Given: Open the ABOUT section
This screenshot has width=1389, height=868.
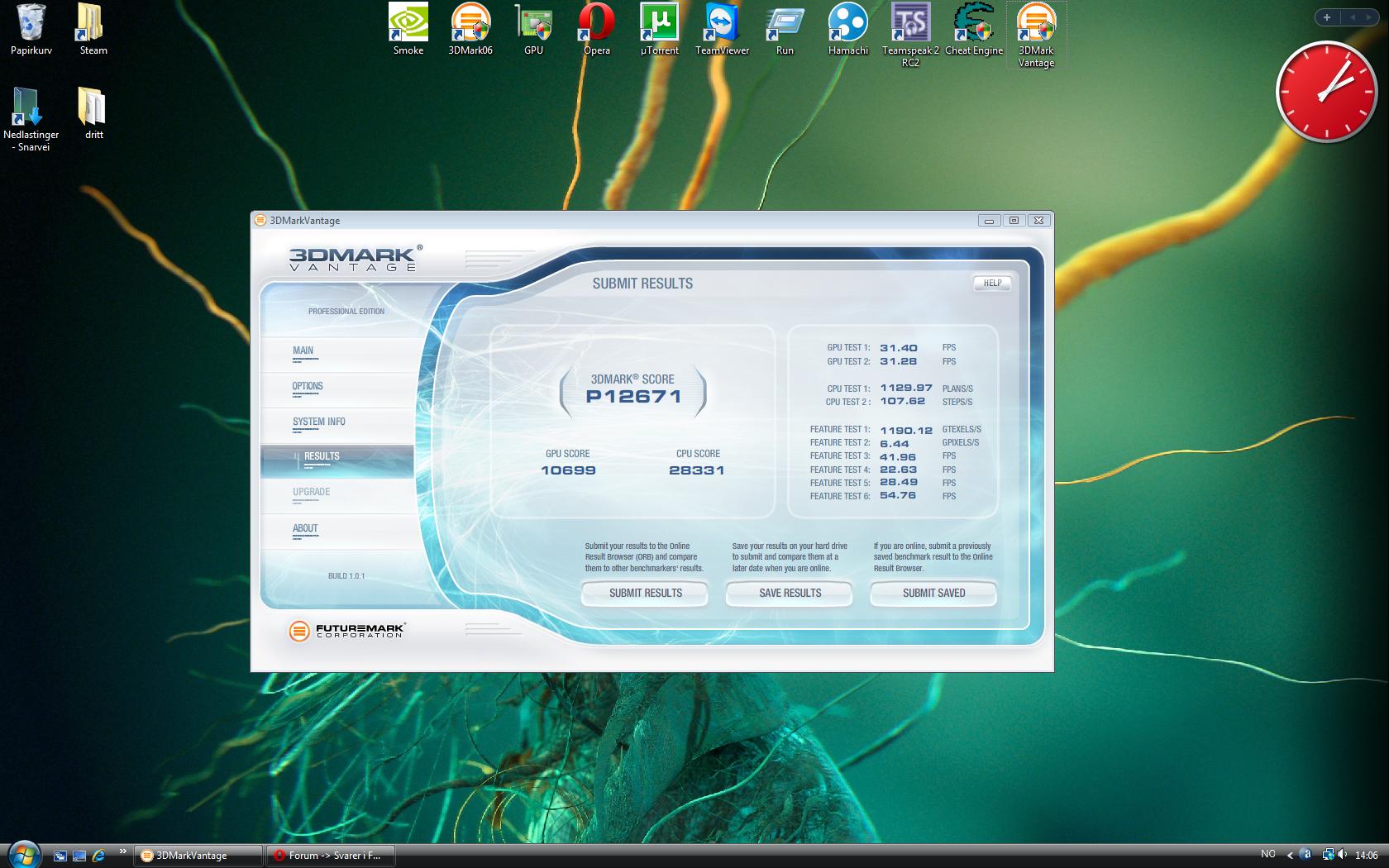Looking at the screenshot, I should coord(337,532).
